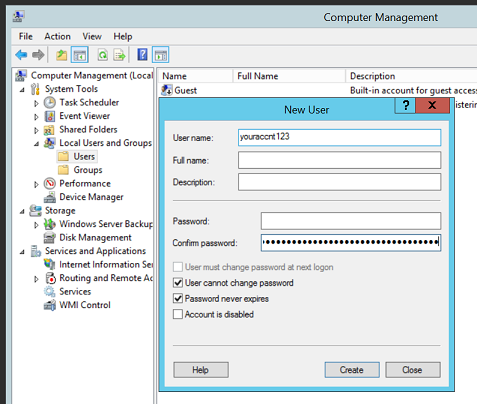Click the Storage node icon
The image size is (477, 404).
[x=35, y=211]
